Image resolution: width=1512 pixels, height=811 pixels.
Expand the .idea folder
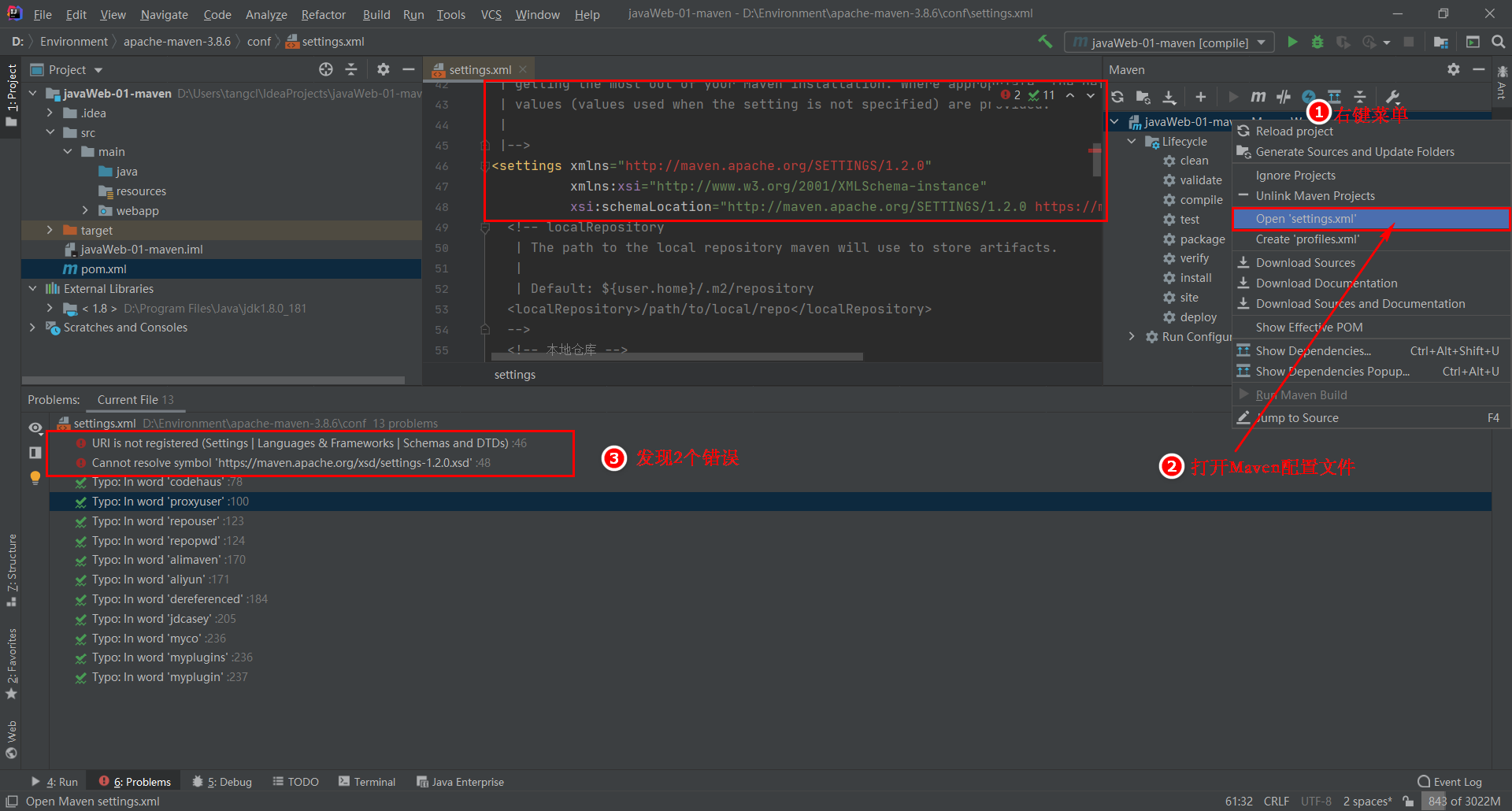(50, 113)
